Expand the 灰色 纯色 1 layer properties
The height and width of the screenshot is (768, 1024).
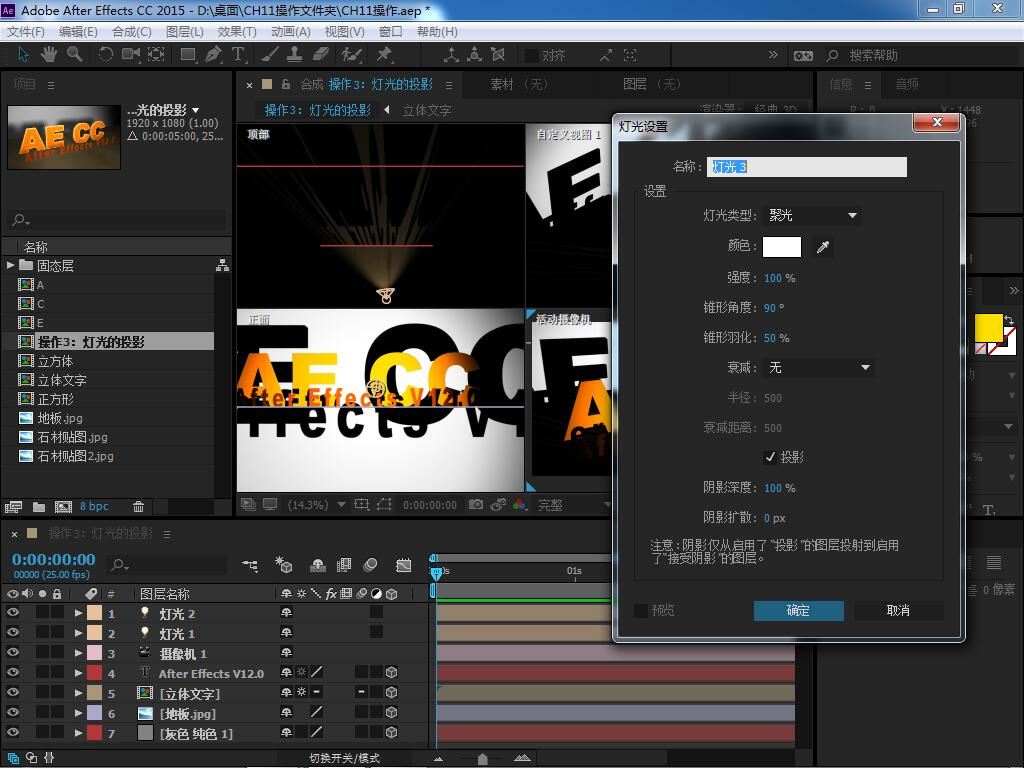click(78, 733)
